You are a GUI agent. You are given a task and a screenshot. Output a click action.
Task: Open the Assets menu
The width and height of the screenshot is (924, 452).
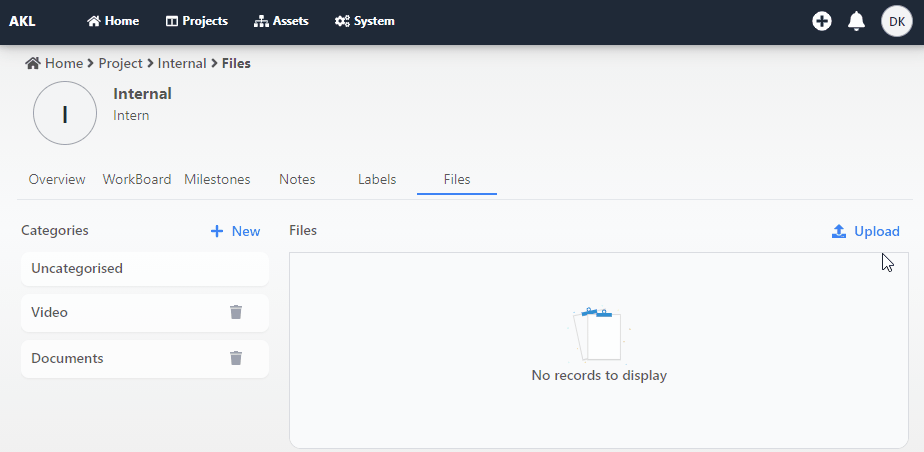pos(281,21)
